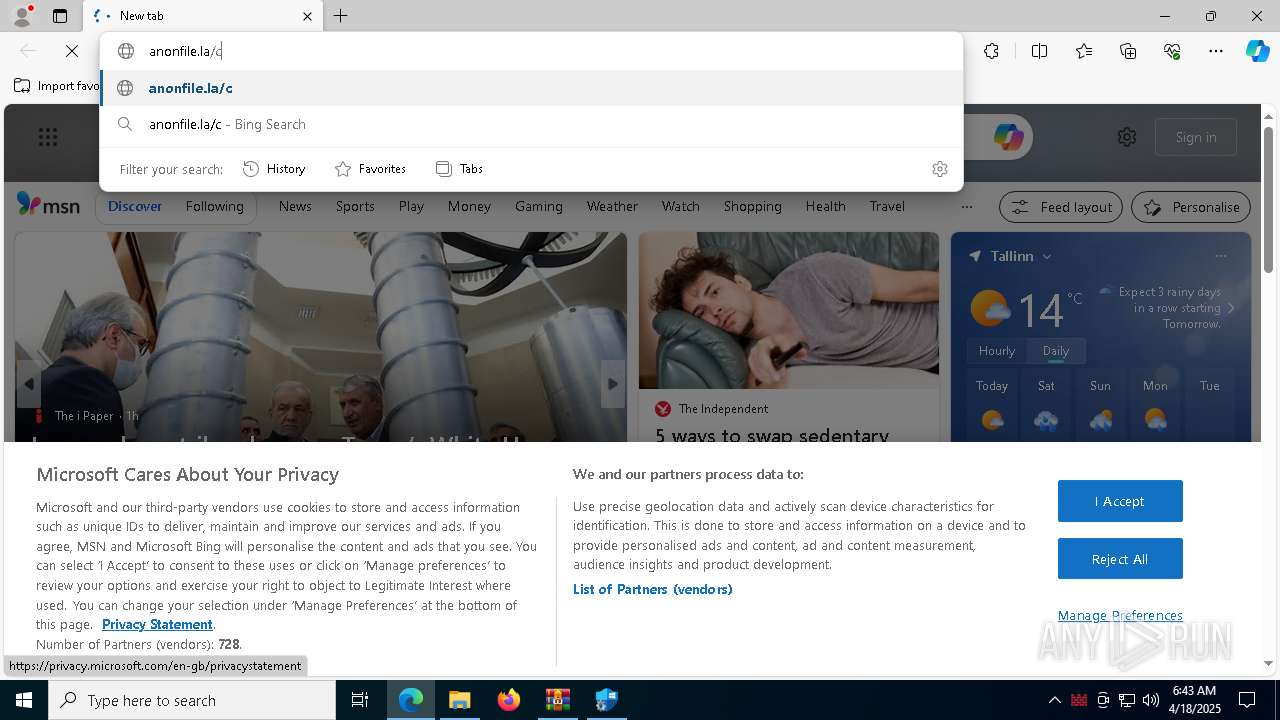The image size is (1280, 720).
Task: Open the Feed layout button
Action: click(1061, 207)
